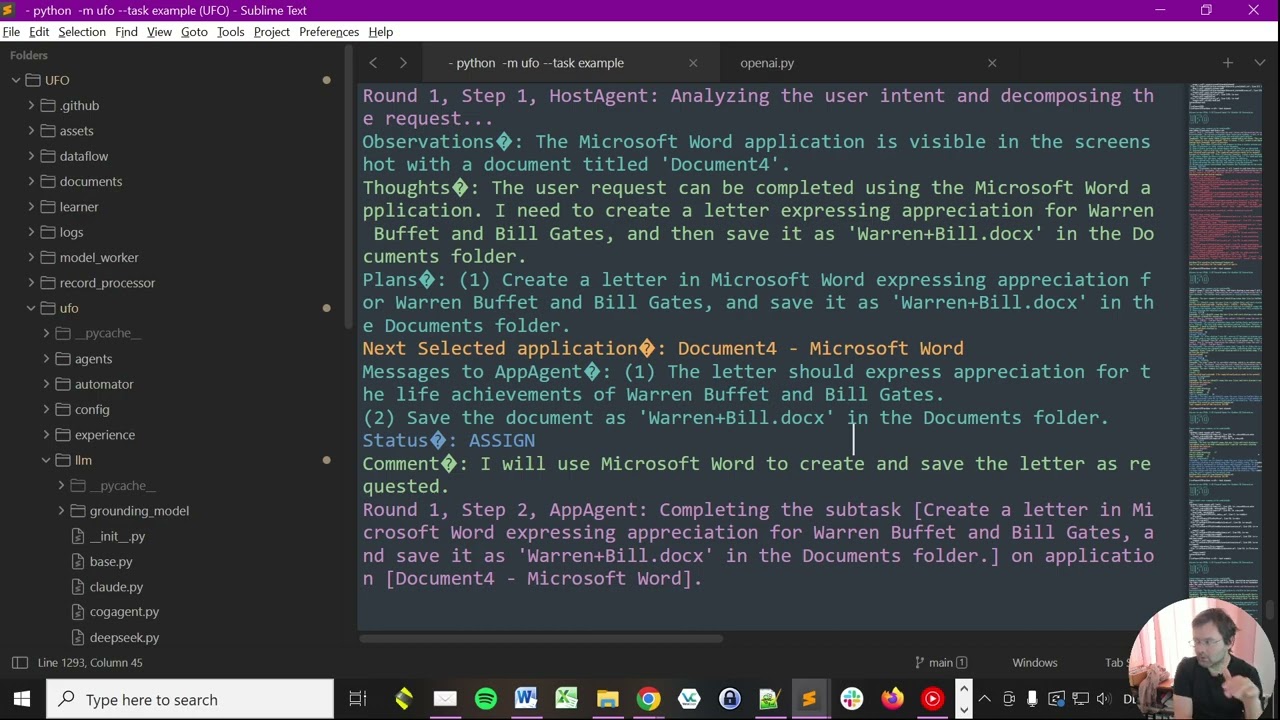Screen dimensions: 1280x720
Task: Expand the assets folder
Action: click(x=31, y=131)
